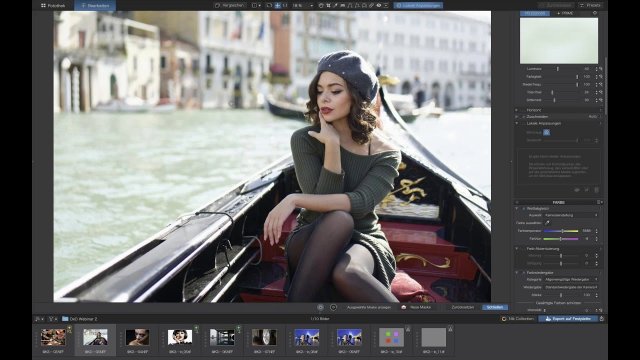Click the new mask icon in bottom toolbar
The width and height of the screenshot is (640, 360).
click(x=404, y=307)
